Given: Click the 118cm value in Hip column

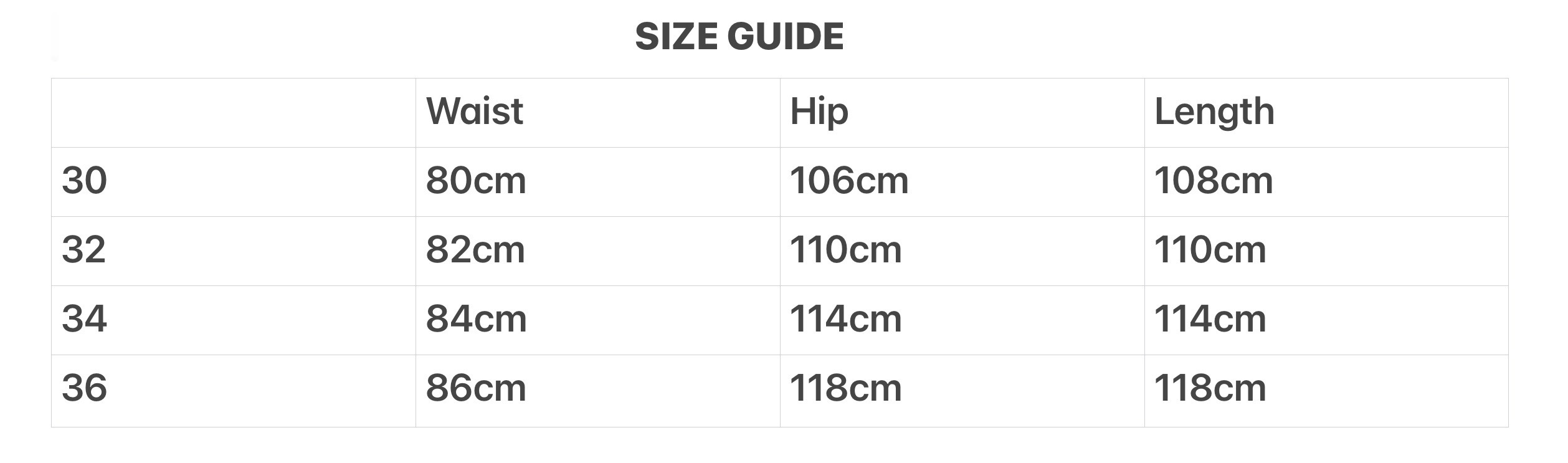Looking at the screenshot, I should point(845,389).
